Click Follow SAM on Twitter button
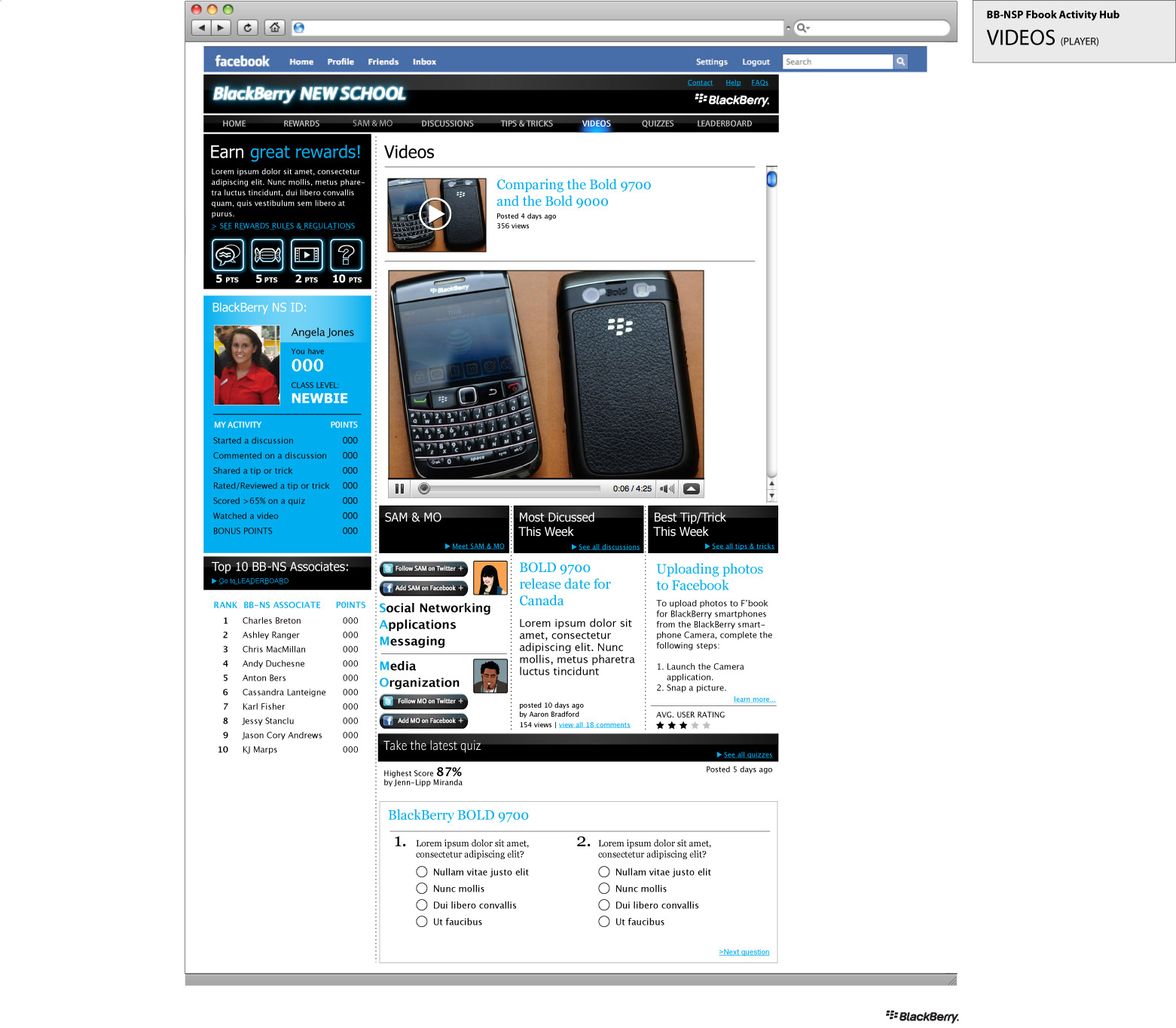Viewport: 1176px width, 1028px height. (x=423, y=568)
